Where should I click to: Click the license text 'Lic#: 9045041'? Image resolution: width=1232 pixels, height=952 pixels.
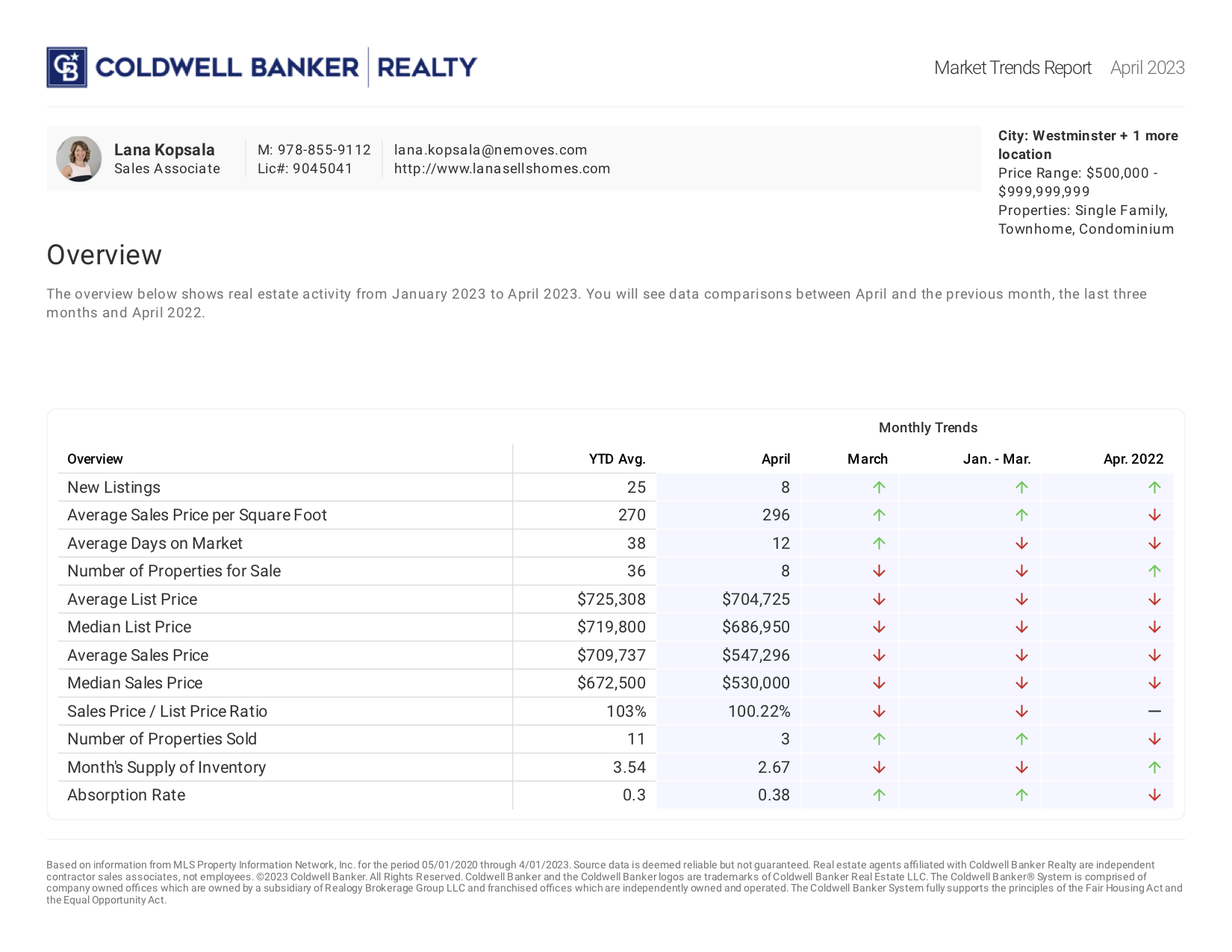[305, 169]
